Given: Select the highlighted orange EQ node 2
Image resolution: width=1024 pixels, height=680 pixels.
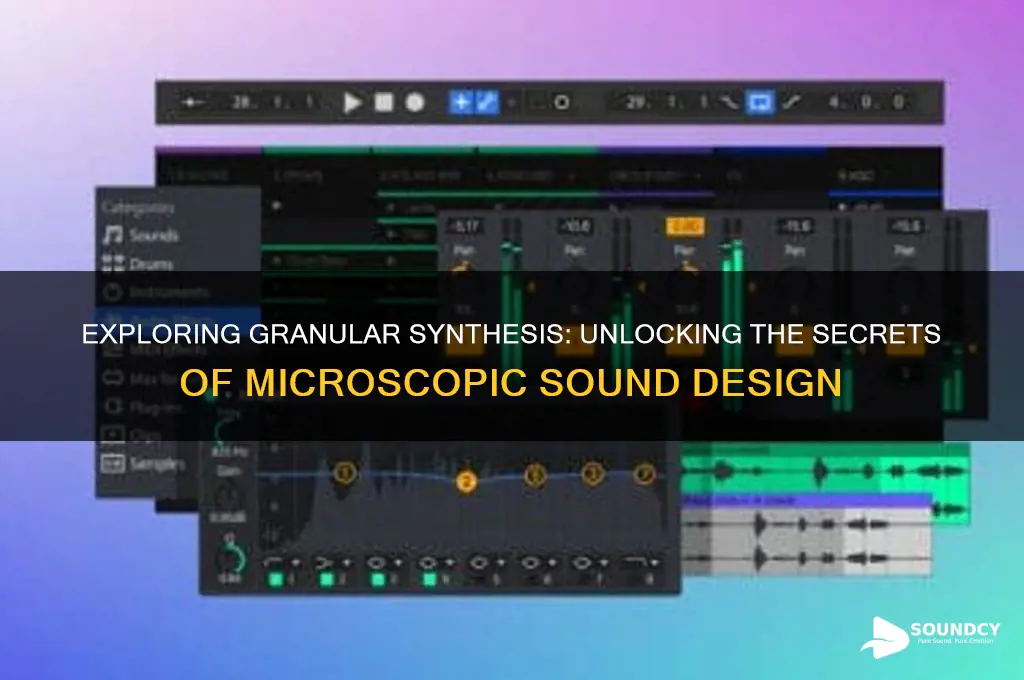Looking at the screenshot, I should 466,482.
